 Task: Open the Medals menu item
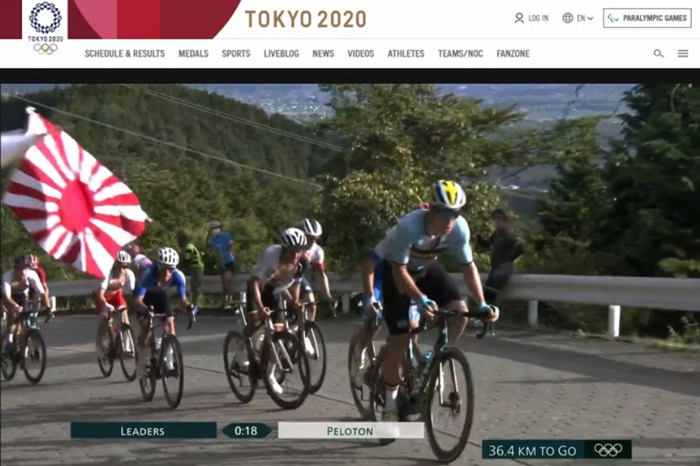coord(193,54)
